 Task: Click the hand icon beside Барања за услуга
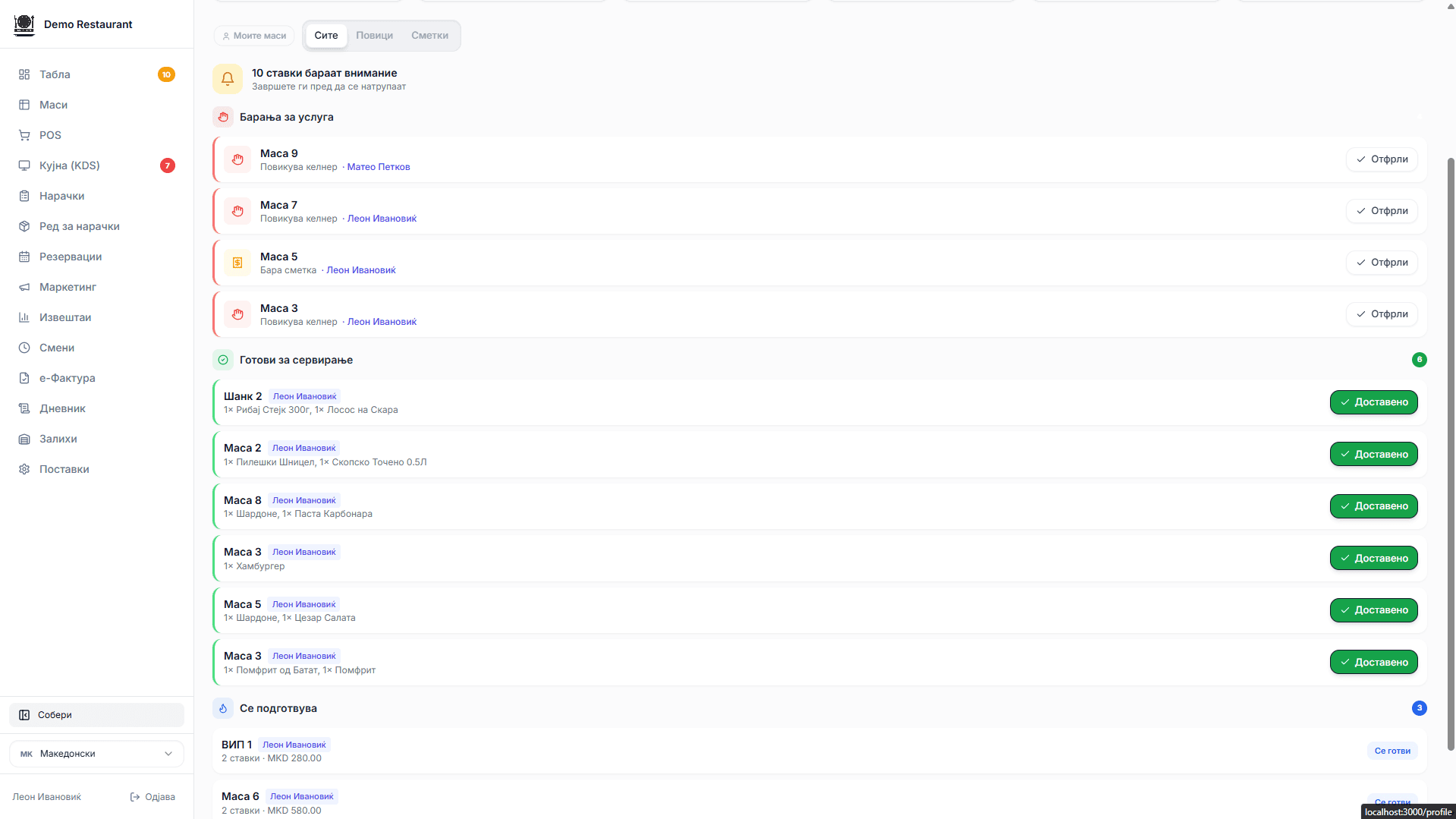[223, 117]
